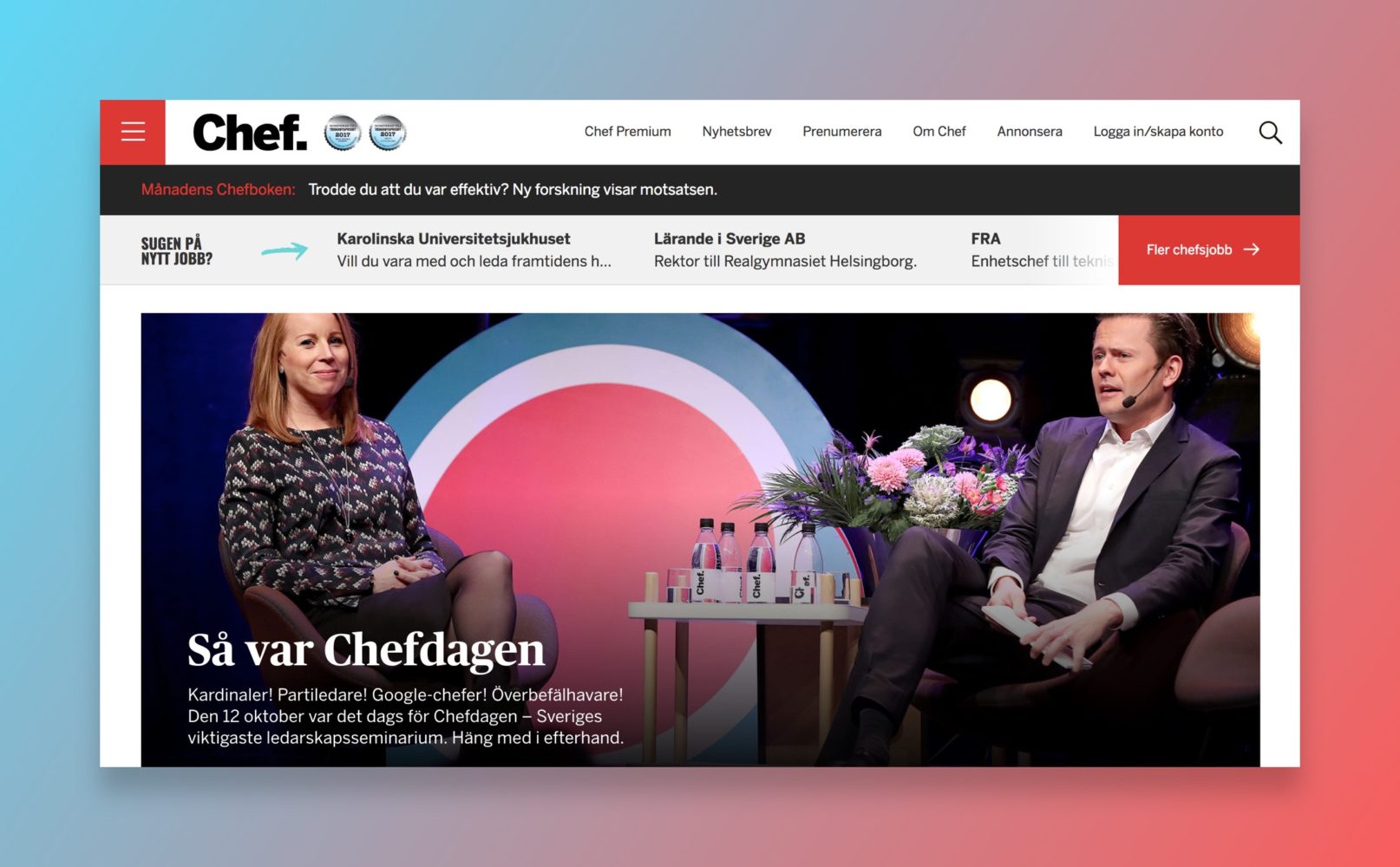Open Chef Premium menu item
Screen dimensions: 1400x867
tap(627, 132)
